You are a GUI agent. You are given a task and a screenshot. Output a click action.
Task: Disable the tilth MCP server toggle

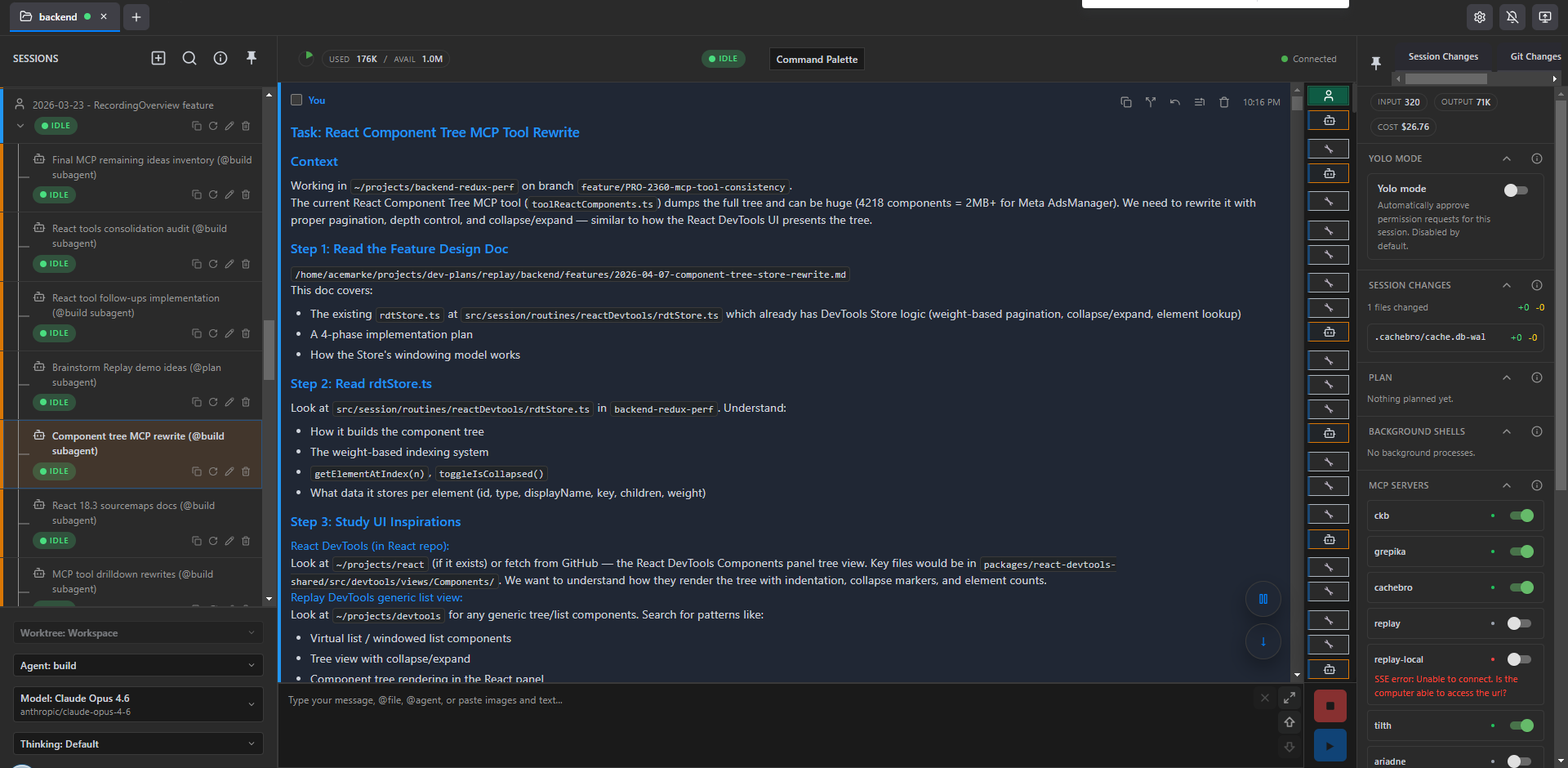pyautogui.click(x=1521, y=726)
